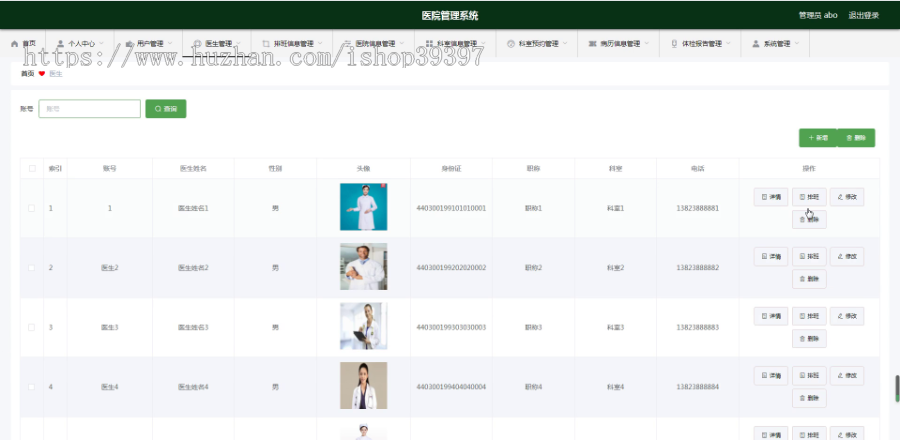Click the 身份证 column header
Screen dimensions: 900x440
(451, 169)
